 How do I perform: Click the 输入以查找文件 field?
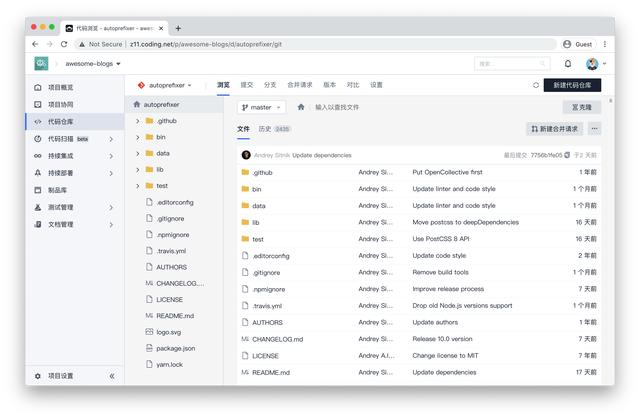tap(337, 107)
